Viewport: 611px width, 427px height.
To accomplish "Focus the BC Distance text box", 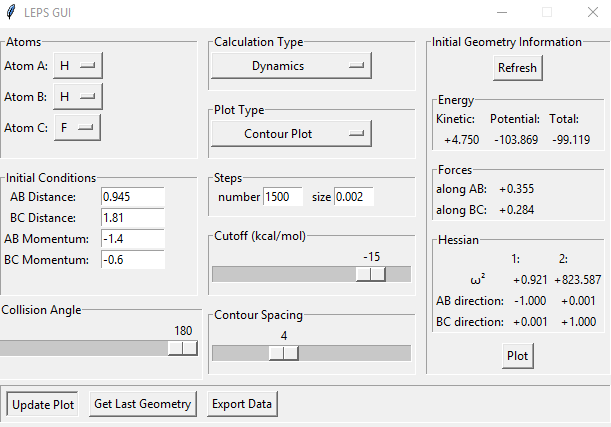I will (132, 217).
